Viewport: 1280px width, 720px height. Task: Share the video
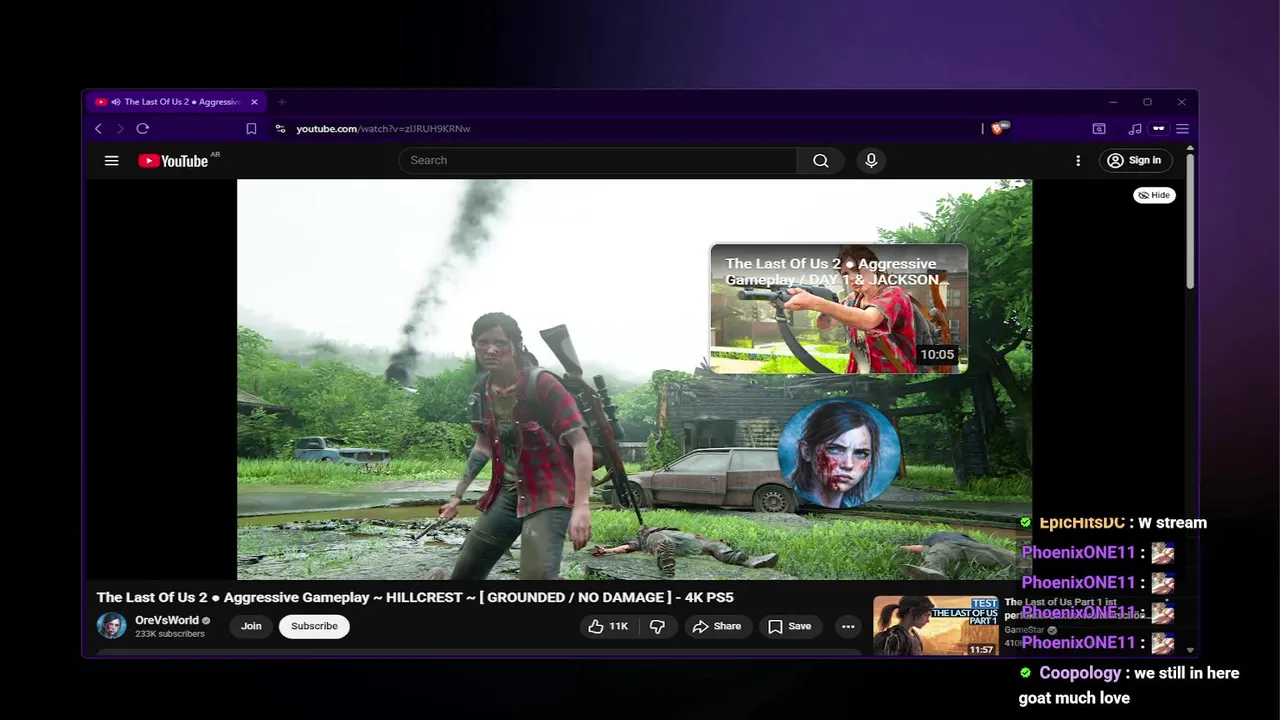[x=717, y=626]
